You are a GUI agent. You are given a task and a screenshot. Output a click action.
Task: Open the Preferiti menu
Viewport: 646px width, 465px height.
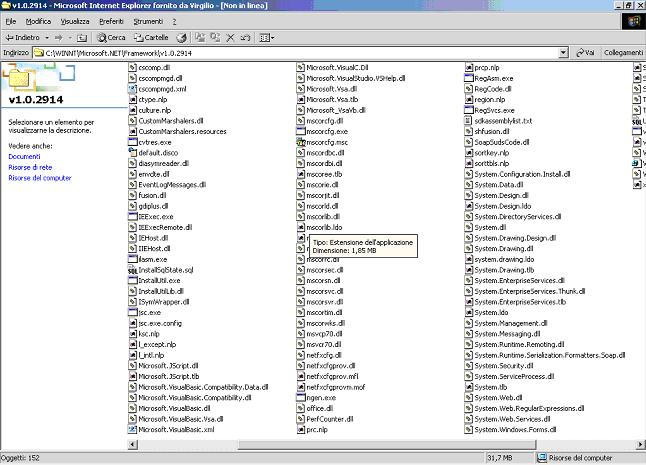pyautogui.click(x=111, y=21)
